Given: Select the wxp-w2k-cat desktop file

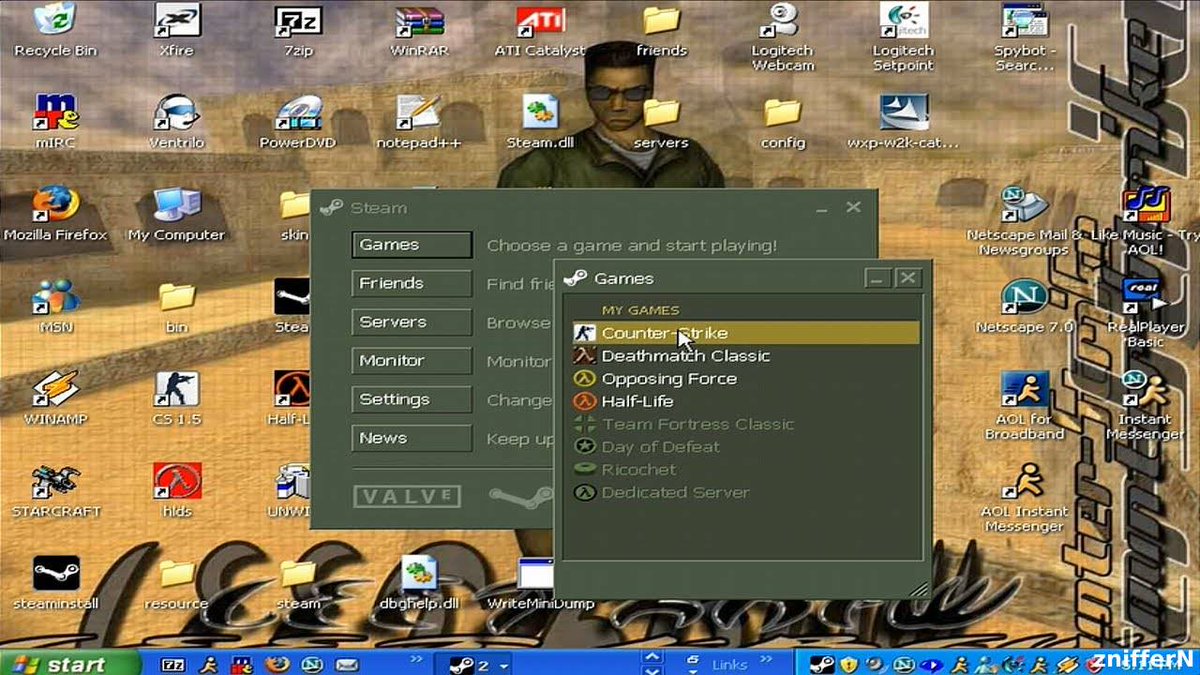Looking at the screenshot, I should [x=903, y=121].
